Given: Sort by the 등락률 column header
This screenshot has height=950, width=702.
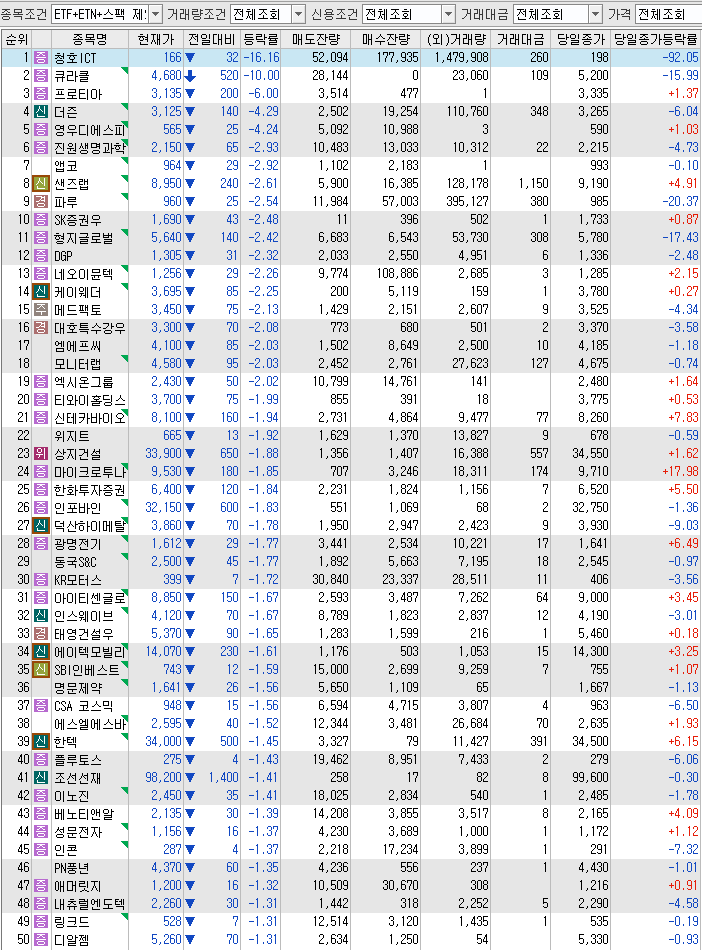Looking at the screenshot, I should coord(260,39).
